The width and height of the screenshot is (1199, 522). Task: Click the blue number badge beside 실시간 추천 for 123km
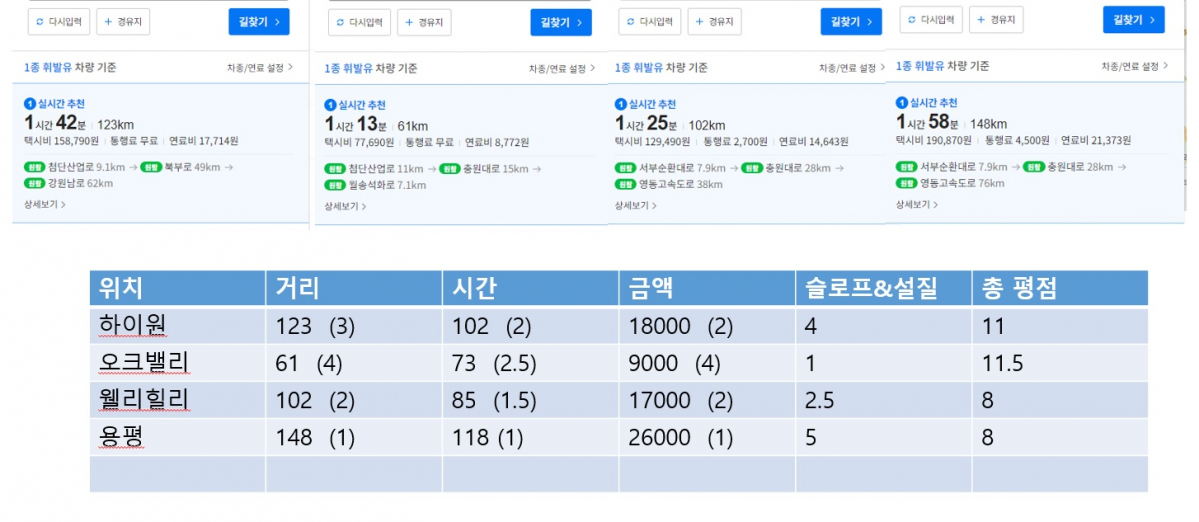click(30, 102)
